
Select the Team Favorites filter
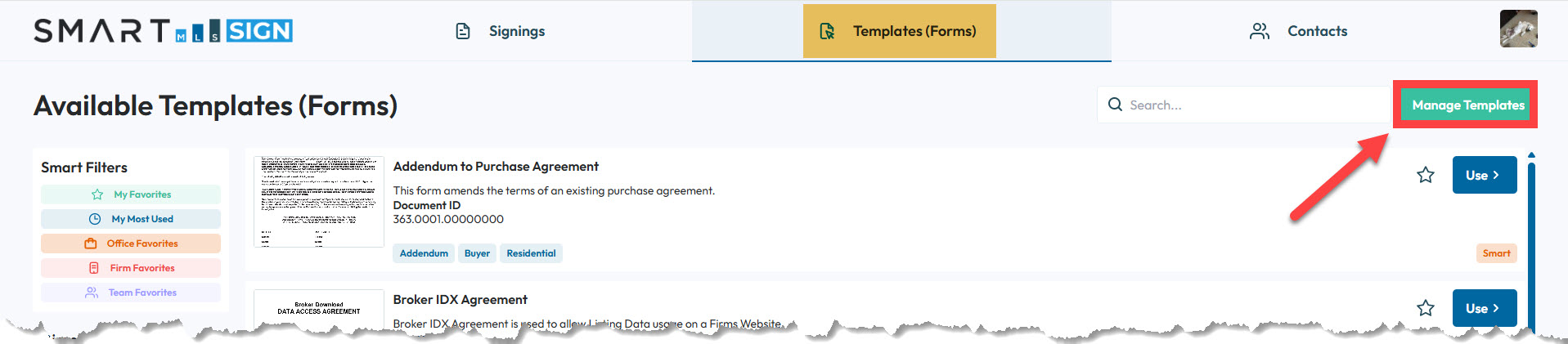pyautogui.click(x=131, y=293)
